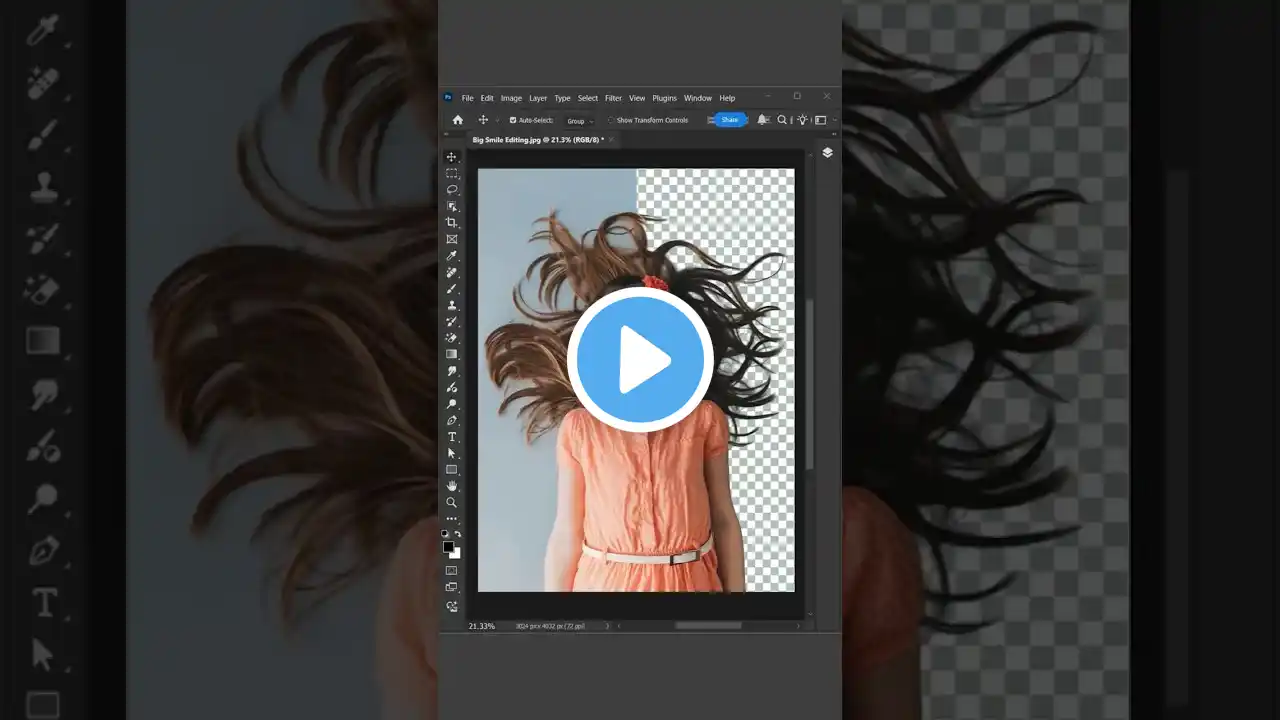
Task: Enable Show Transform Controls checkbox
Action: [x=611, y=120]
